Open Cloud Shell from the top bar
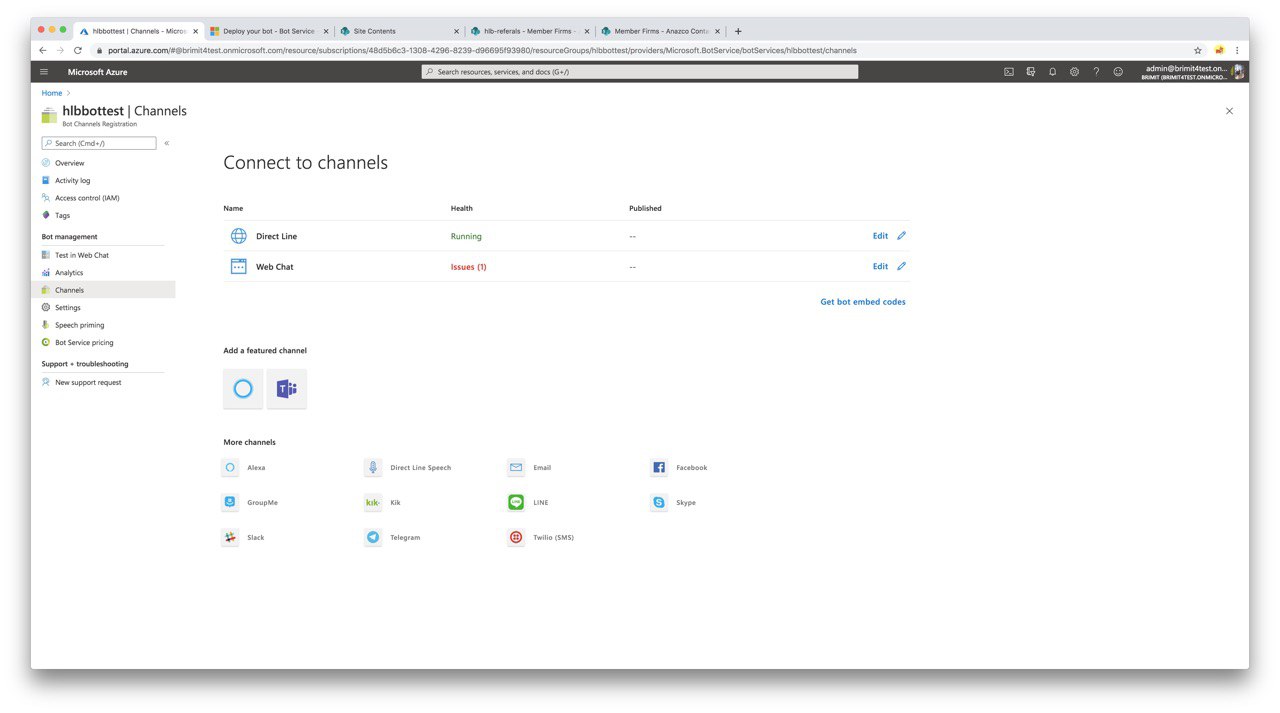The height and width of the screenshot is (713, 1280). tap(1009, 72)
